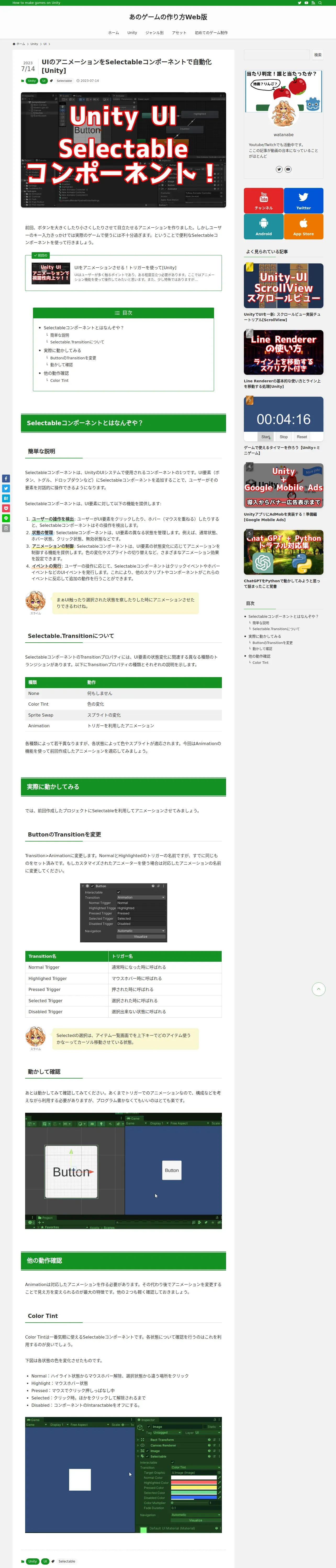
Task: Open Unity Google Mobile Ads article thumbnail
Action: (x=284, y=486)
